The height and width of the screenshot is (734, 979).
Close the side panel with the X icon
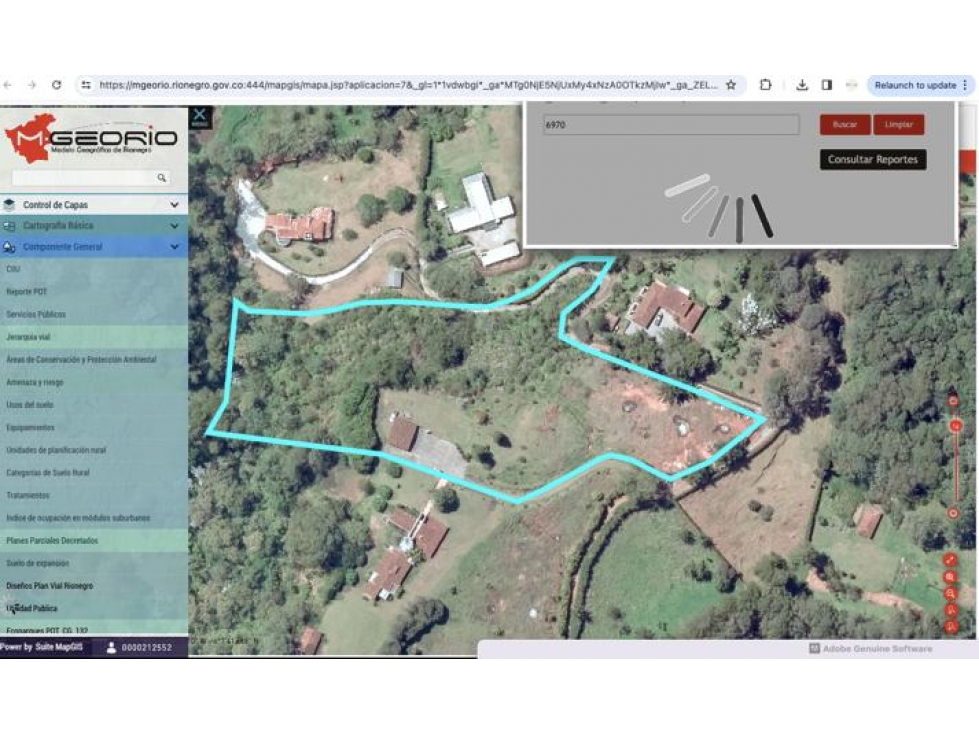click(200, 115)
